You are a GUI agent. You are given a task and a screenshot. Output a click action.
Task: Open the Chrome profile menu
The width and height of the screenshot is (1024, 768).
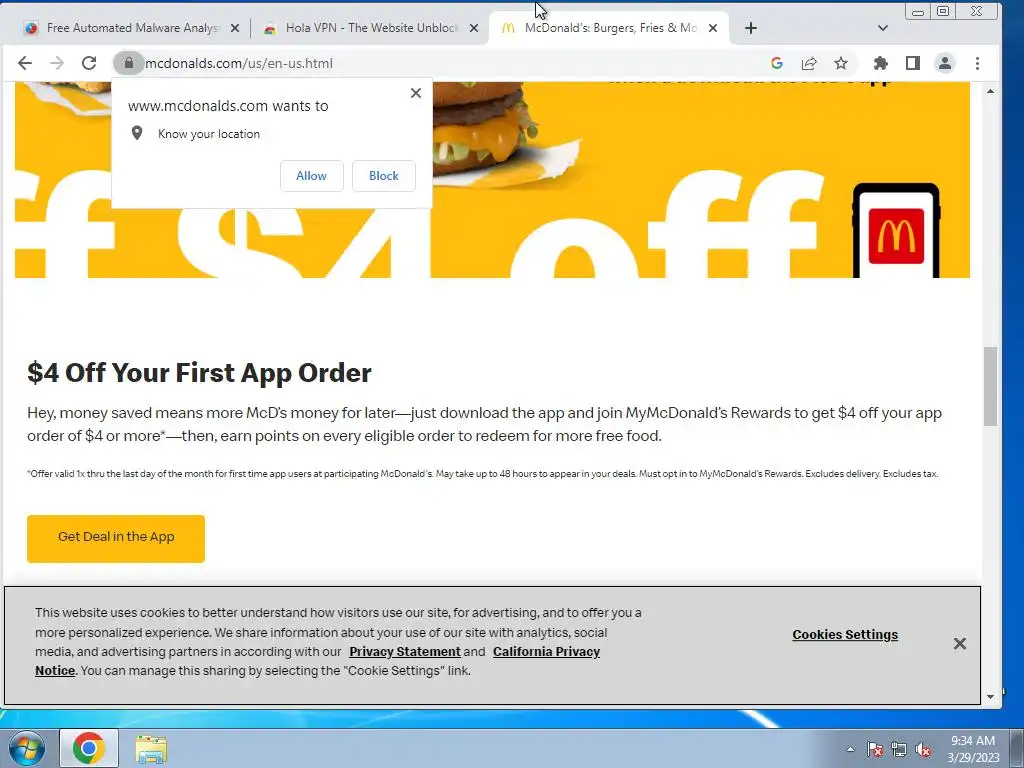click(945, 63)
